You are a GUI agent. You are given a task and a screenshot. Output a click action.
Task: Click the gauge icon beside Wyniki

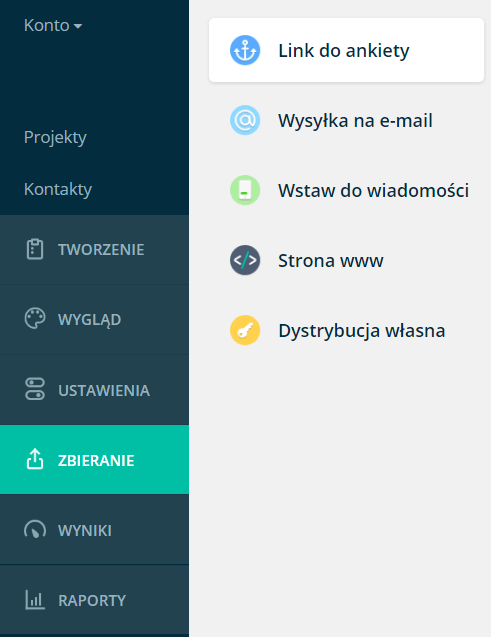35,529
